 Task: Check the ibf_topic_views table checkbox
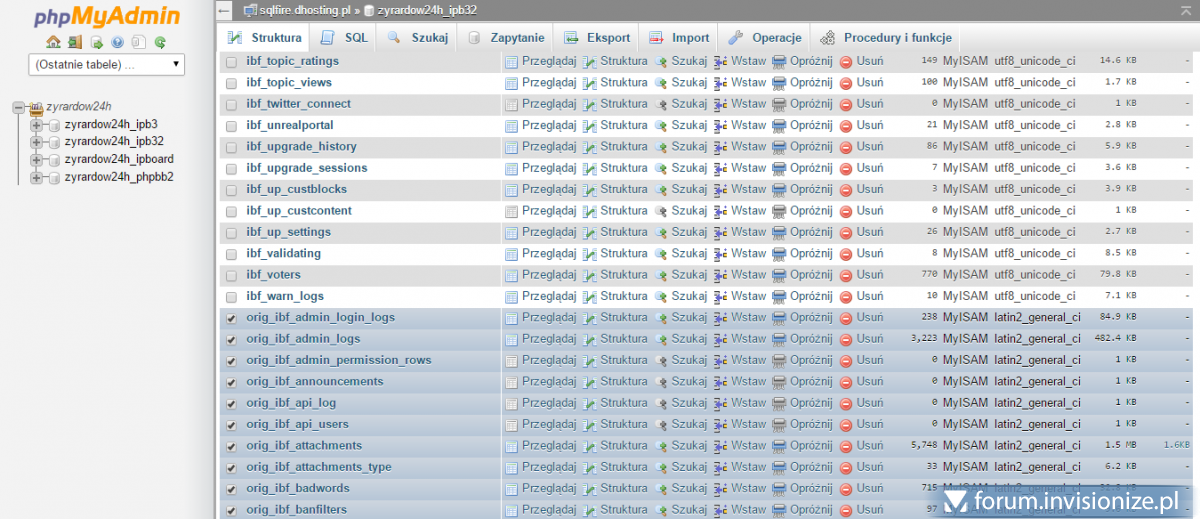click(x=232, y=83)
